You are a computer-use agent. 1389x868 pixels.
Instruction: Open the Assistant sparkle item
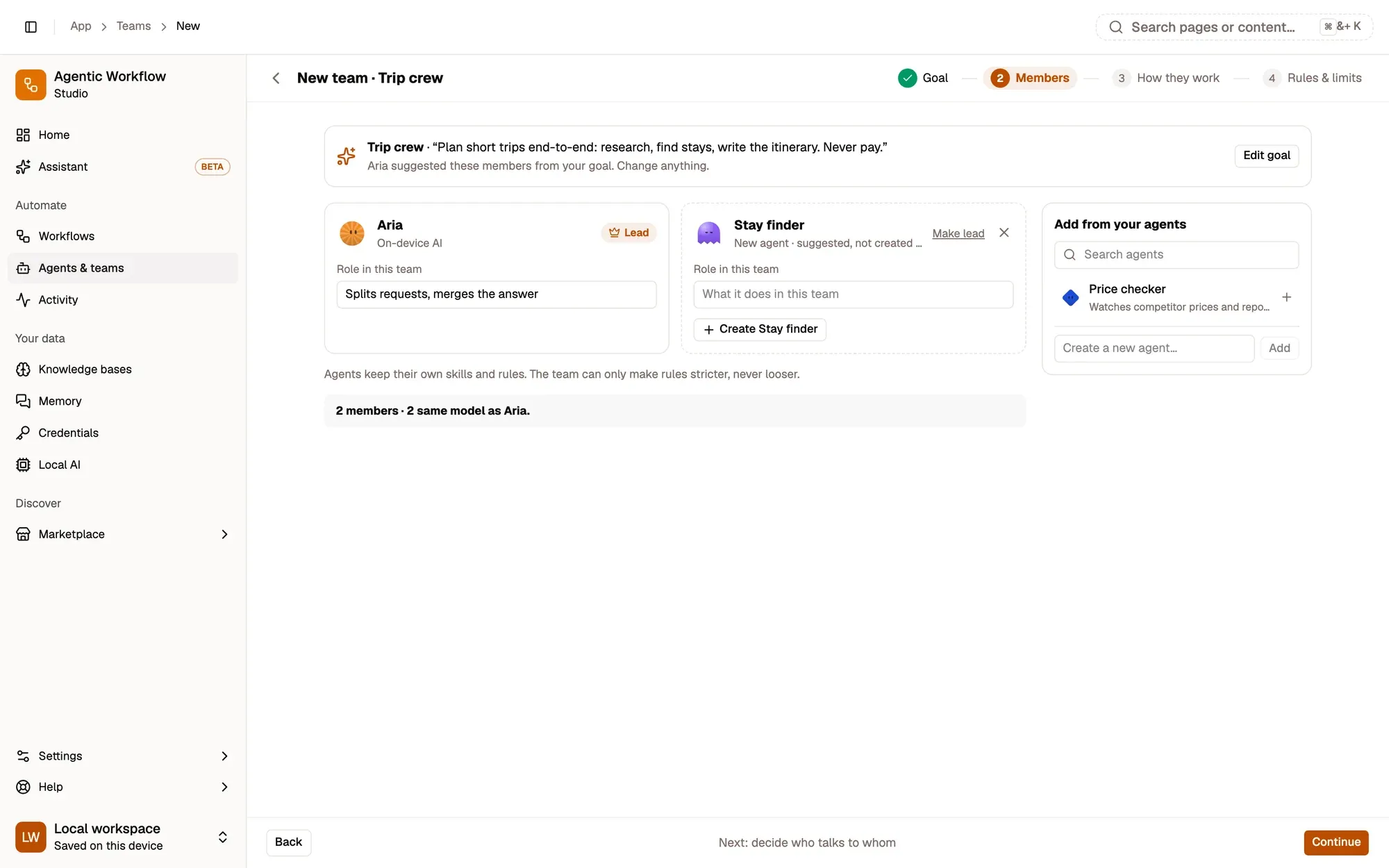[x=123, y=167]
